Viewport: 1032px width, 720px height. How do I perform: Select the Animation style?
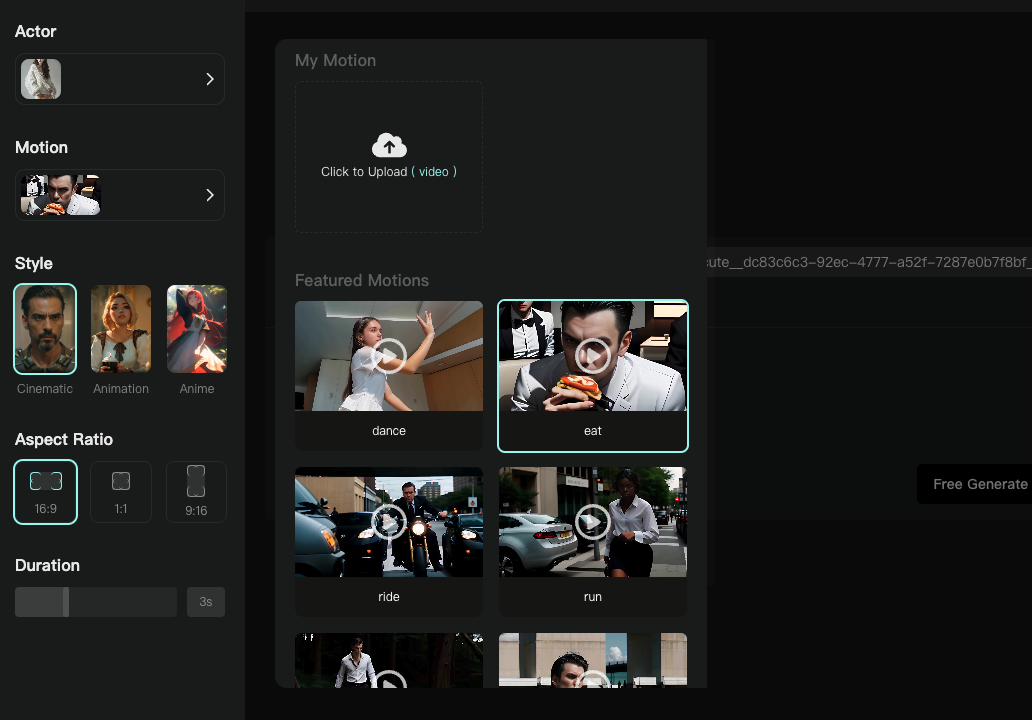pos(121,329)
